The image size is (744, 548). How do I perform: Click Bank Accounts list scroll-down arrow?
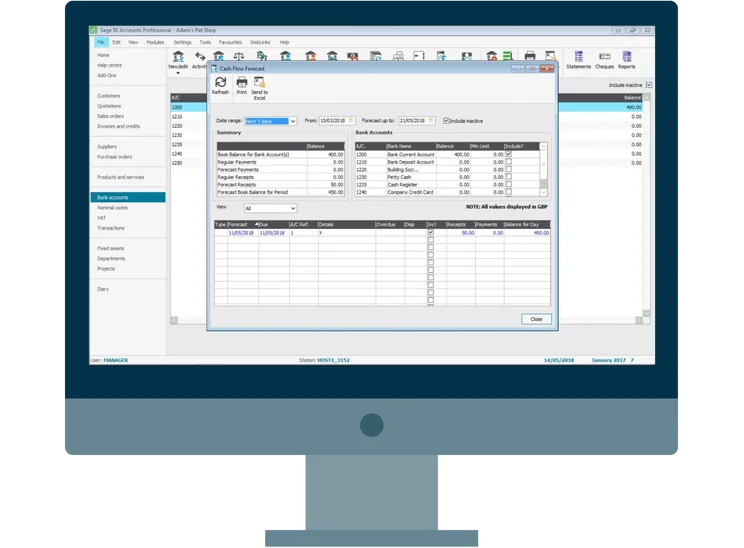coord(544,192)
